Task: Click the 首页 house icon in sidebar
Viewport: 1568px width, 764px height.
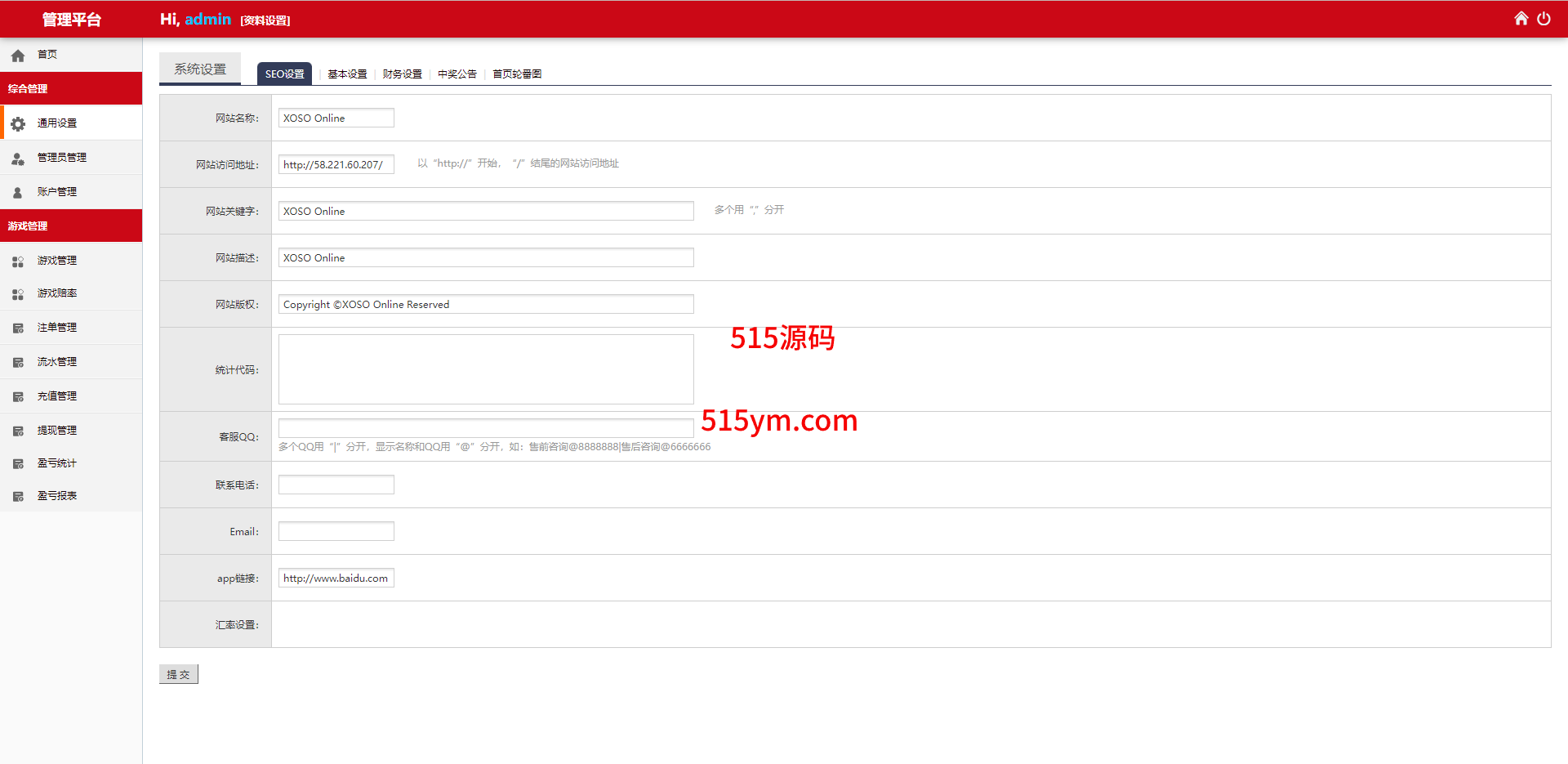Action: coord(18,56)
